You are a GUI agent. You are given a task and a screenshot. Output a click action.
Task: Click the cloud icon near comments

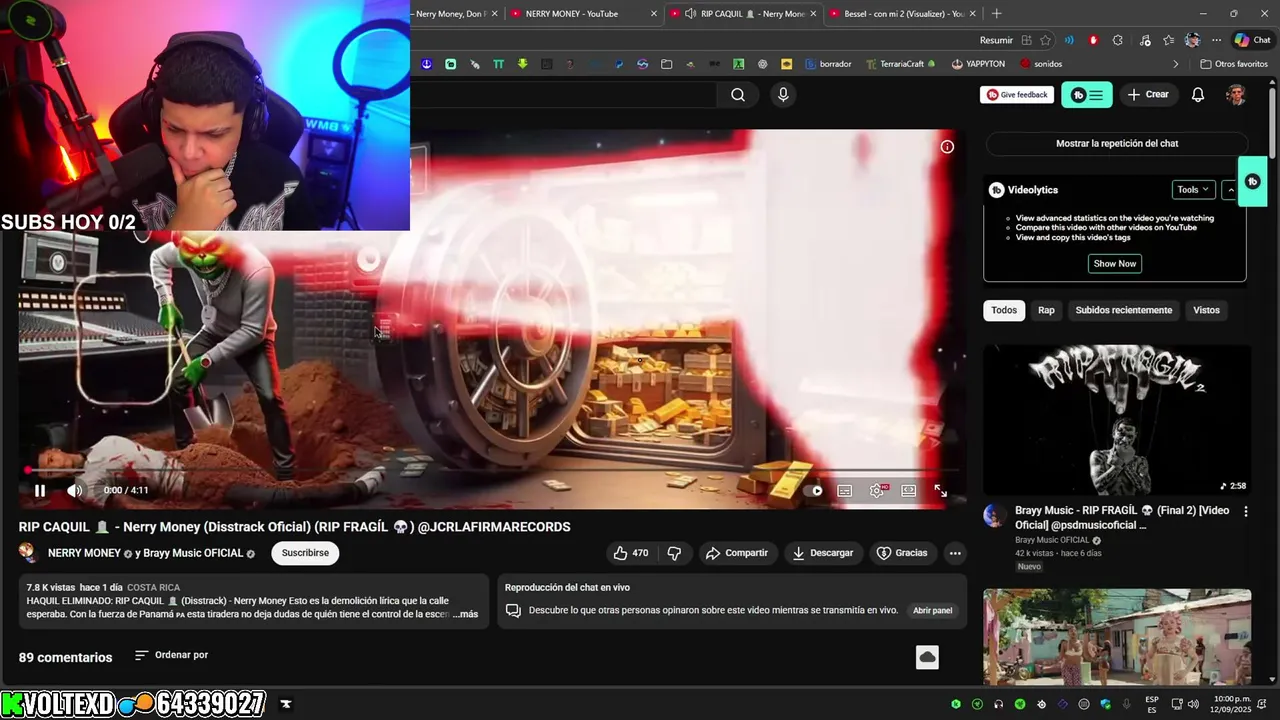pyautogui.click(x=927, y=657)
